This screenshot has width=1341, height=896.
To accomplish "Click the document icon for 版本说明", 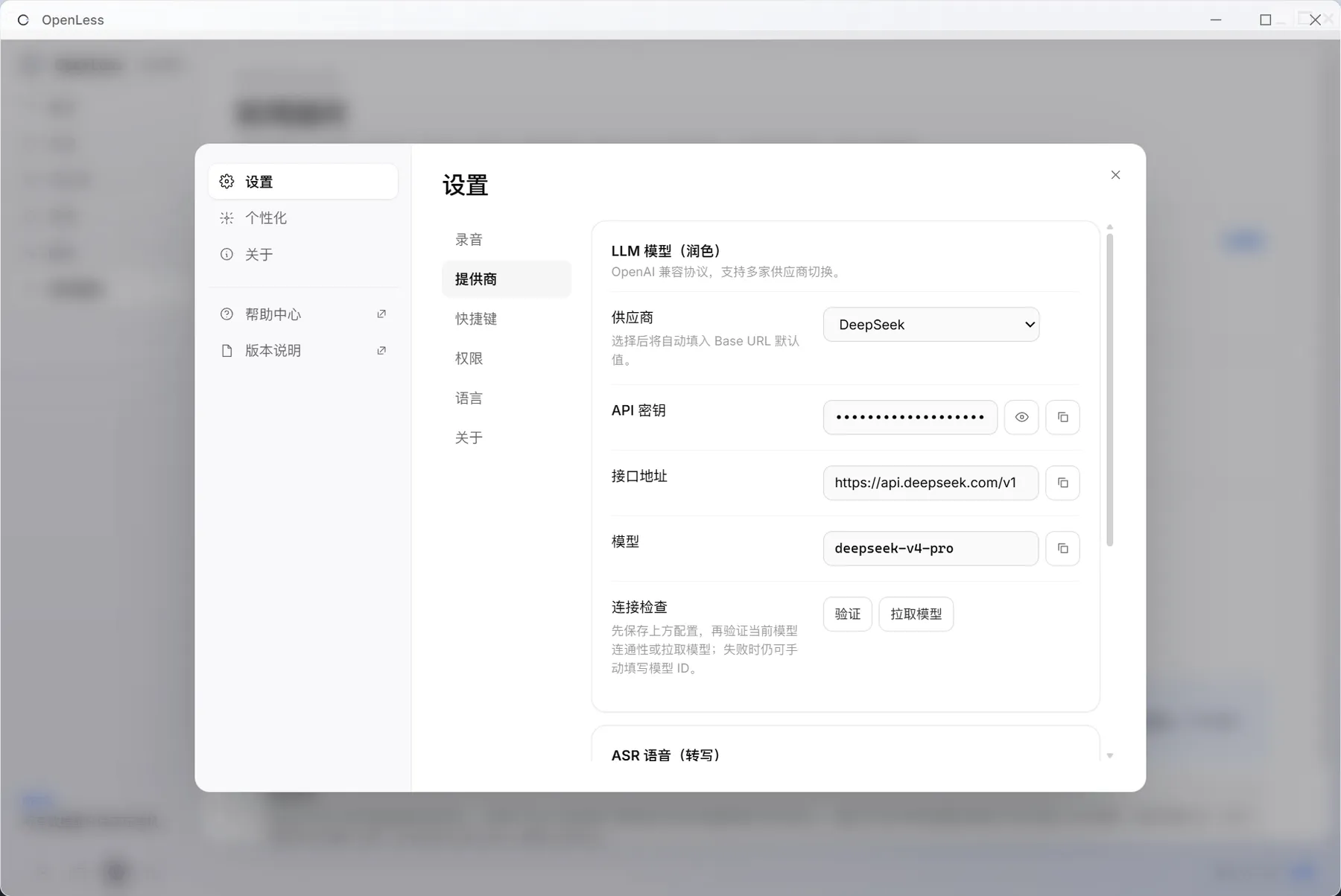I will [226, 351].
